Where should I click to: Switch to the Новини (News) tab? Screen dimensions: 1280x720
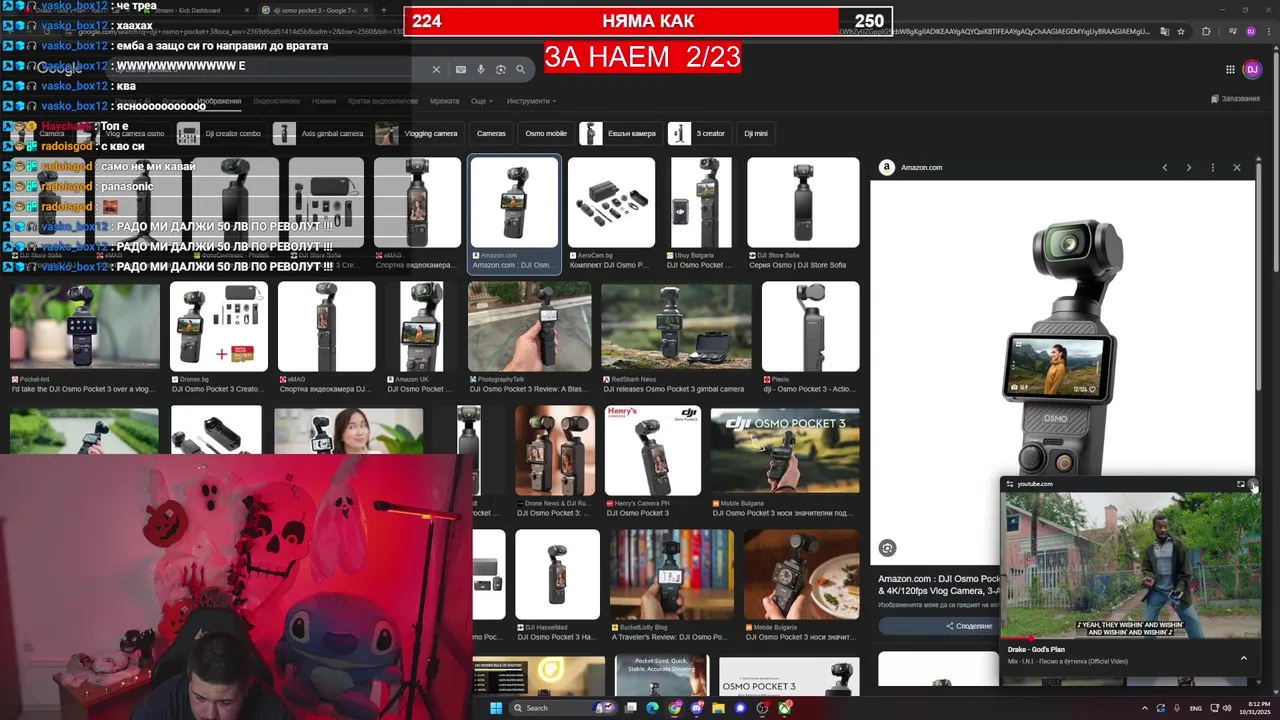click(324, 101)
